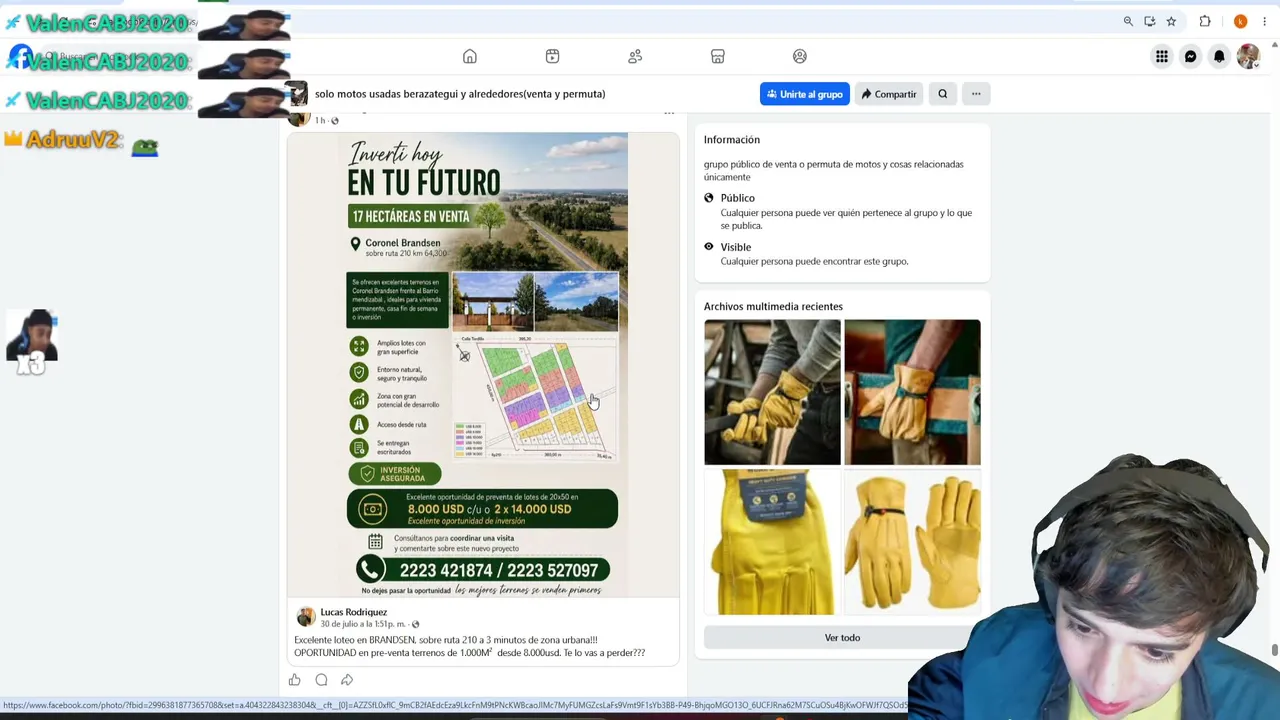Open the browser zoom magnifier icon
The image size is (1280, 720).
(1128, 21)
